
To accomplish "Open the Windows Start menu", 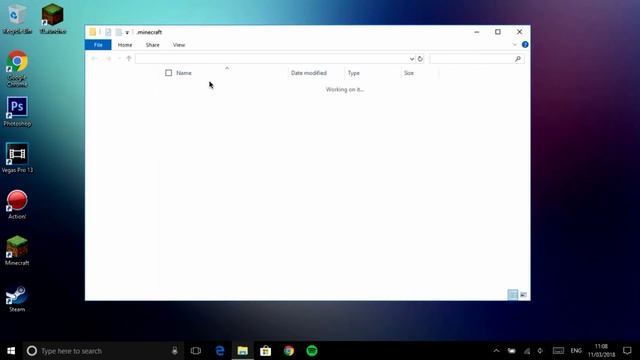I will click(11, 351).
